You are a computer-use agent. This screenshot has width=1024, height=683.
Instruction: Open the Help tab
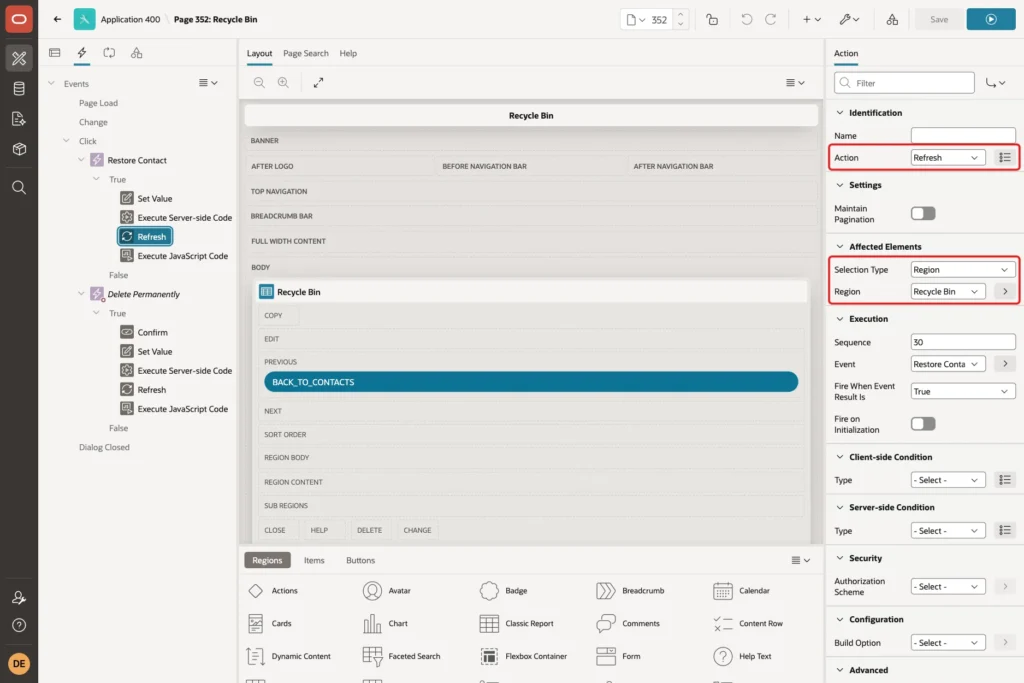(348, 53)
